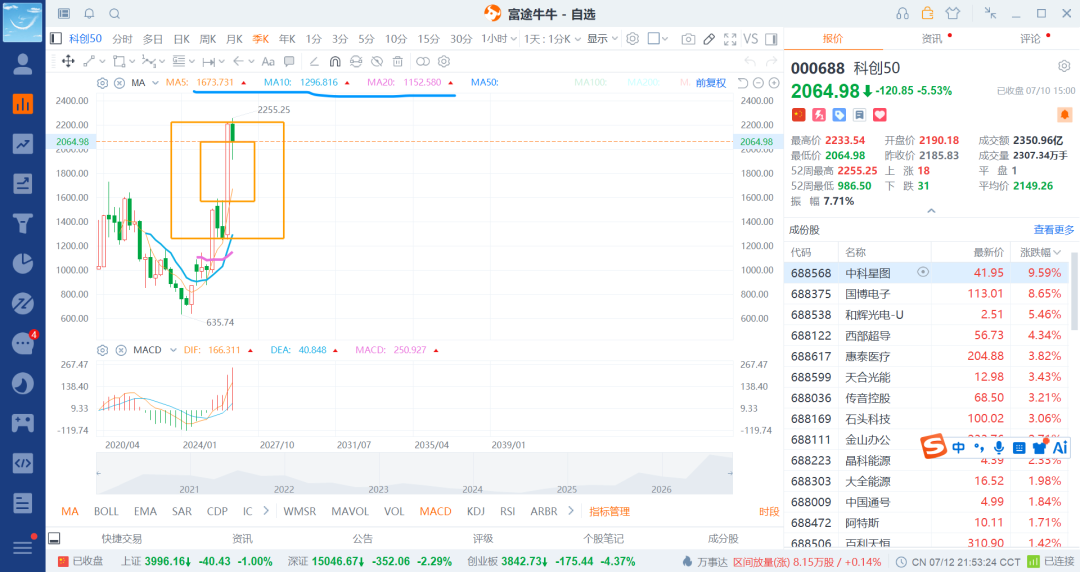Open the bottom 个股笔记 tab
The height and width of the screenshot is (572, 1080).
[603, 539]
